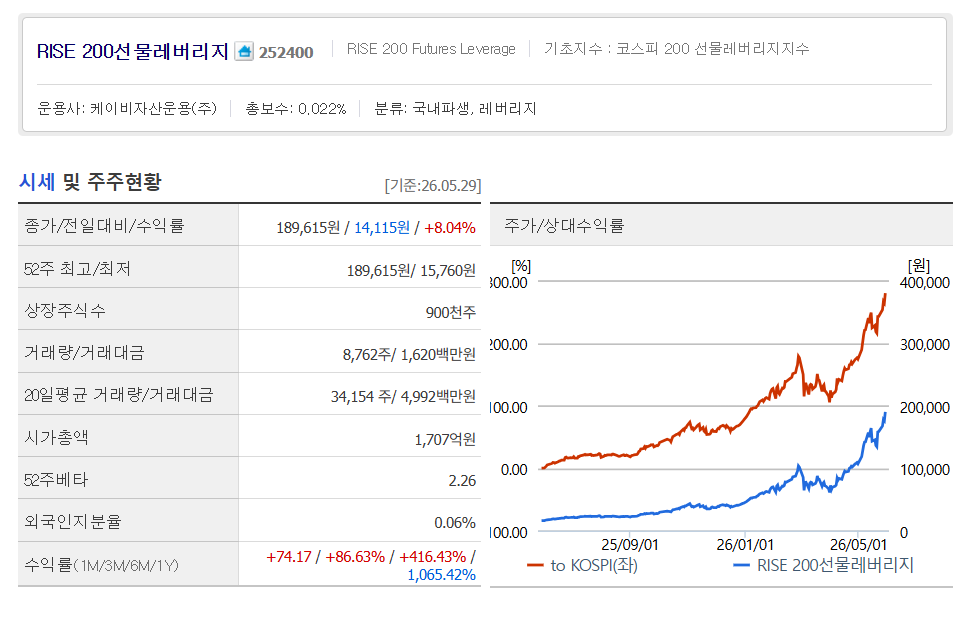Viewport: 971px width, 621px height.
Task: Click the 1Y return 1,065.42%
Action: tap(442, 575)
